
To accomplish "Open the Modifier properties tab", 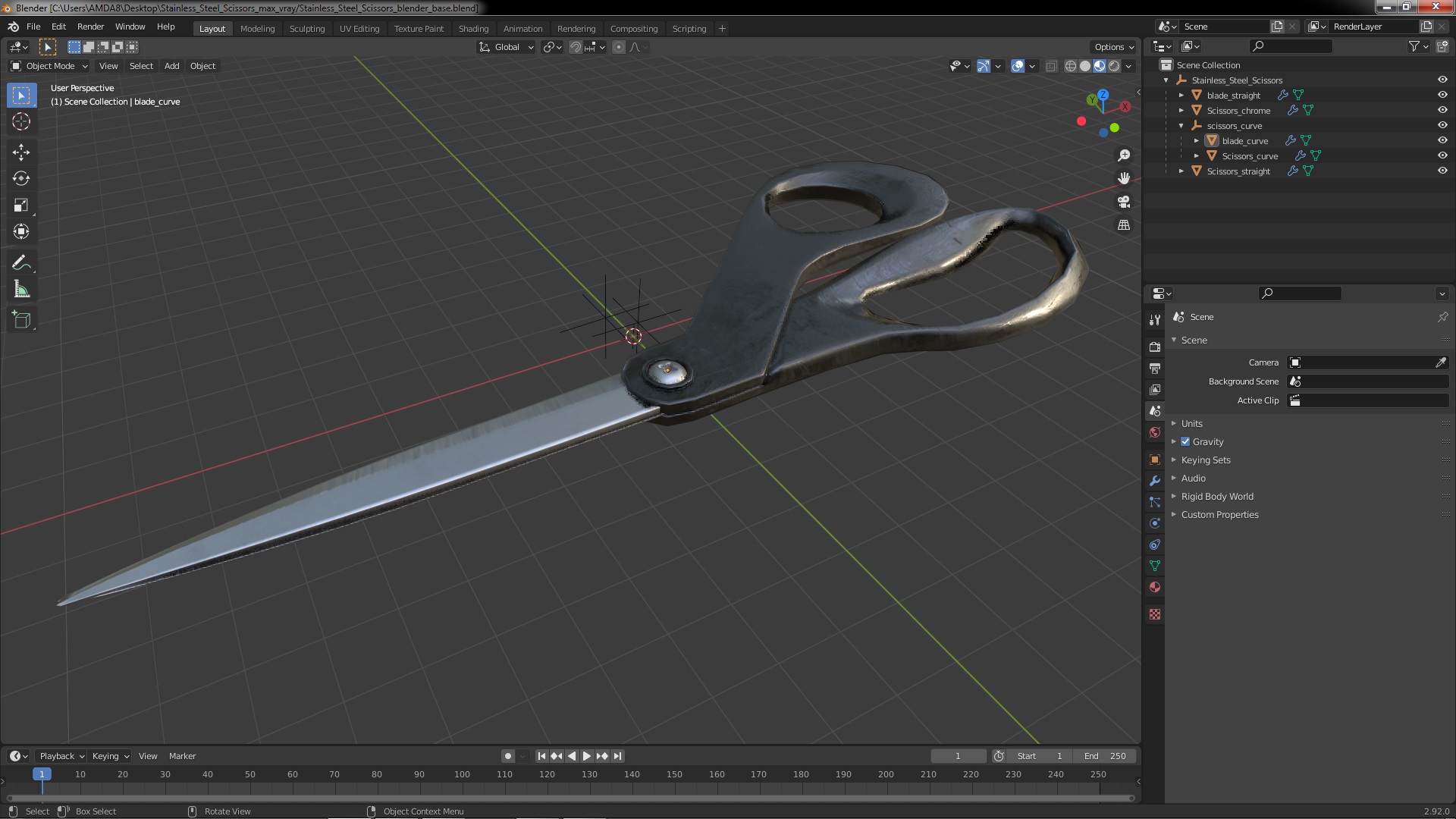I will pos(1155,481).
